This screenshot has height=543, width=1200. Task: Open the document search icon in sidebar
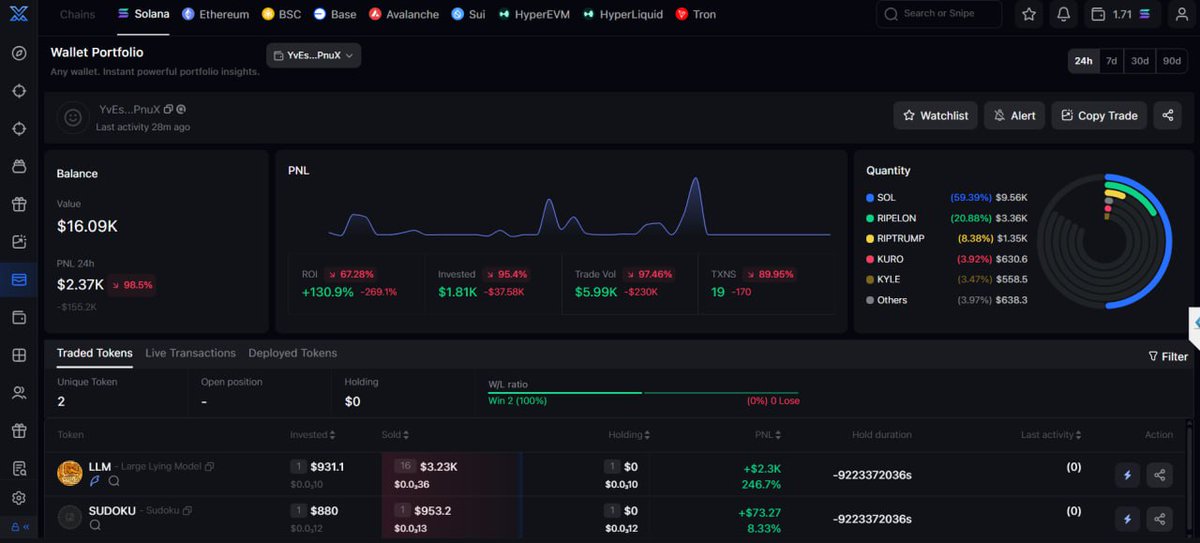19,469
